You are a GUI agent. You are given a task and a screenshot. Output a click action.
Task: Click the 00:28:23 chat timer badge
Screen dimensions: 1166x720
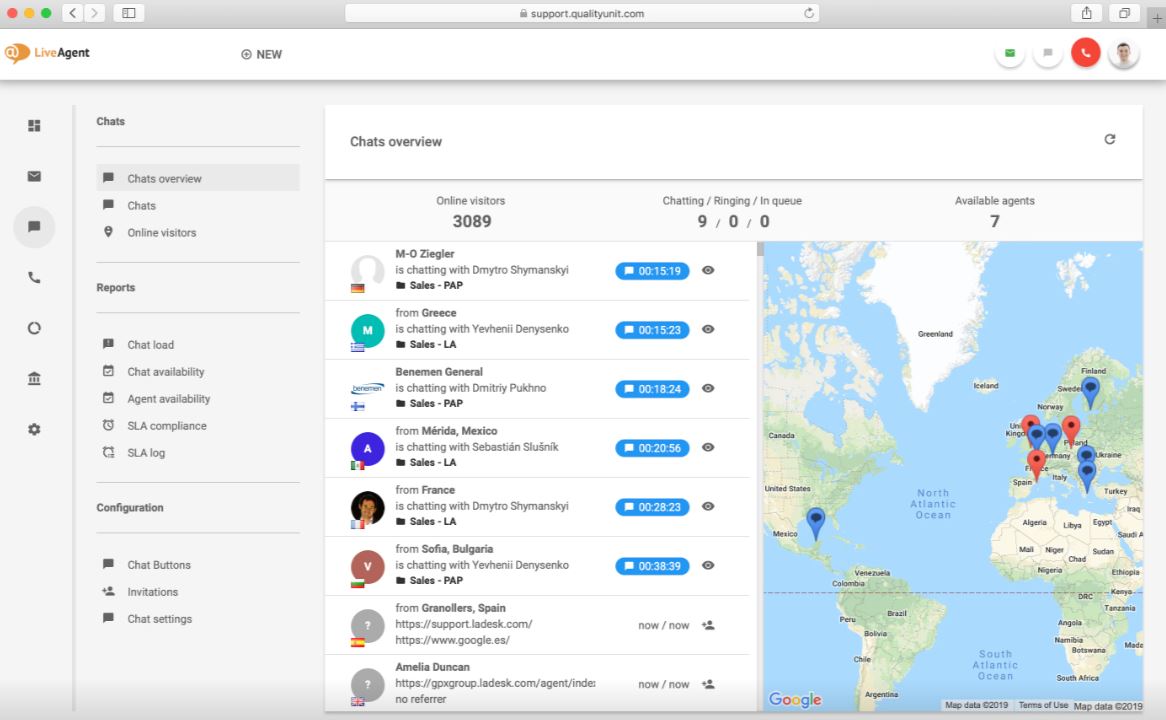tap(652, 507)
